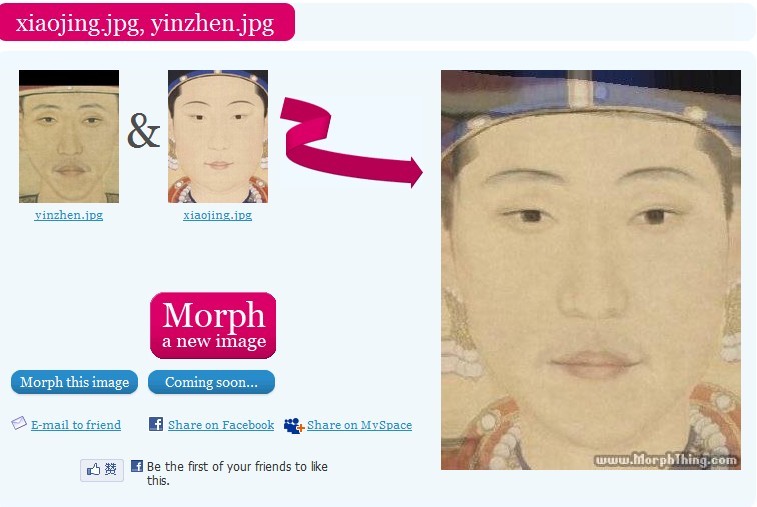Open the xiaojing.jpg thumbnail image

pyautogui.click(x=218, y=136)
